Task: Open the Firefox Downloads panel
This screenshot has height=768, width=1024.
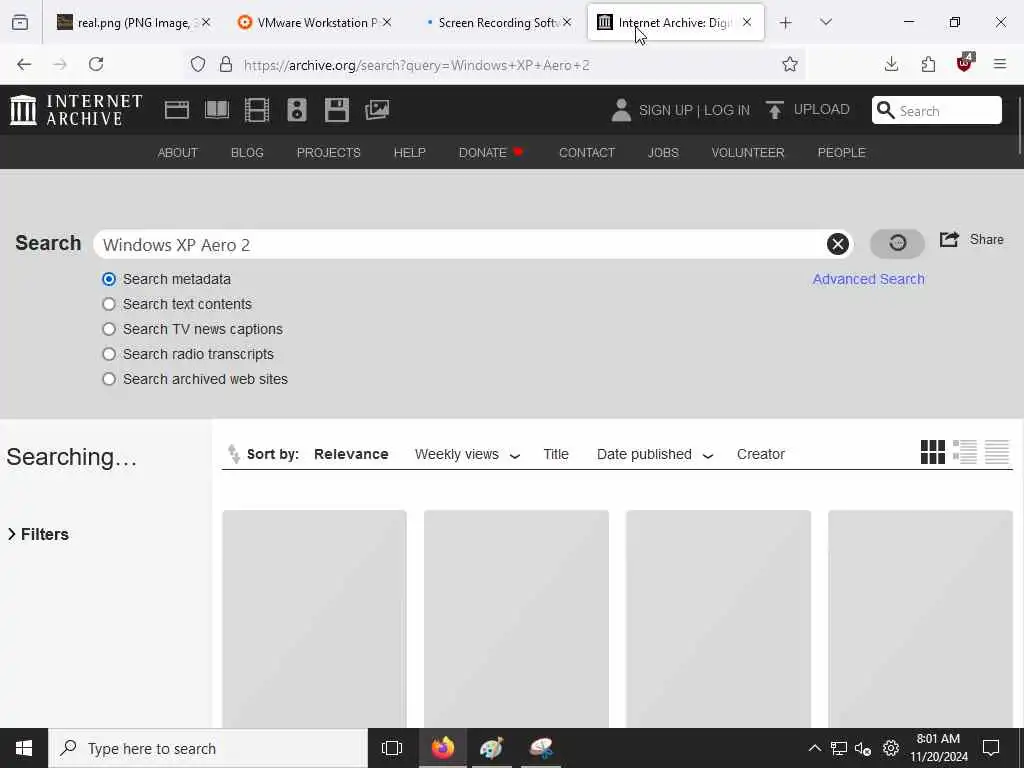Action: coord(891,64)
